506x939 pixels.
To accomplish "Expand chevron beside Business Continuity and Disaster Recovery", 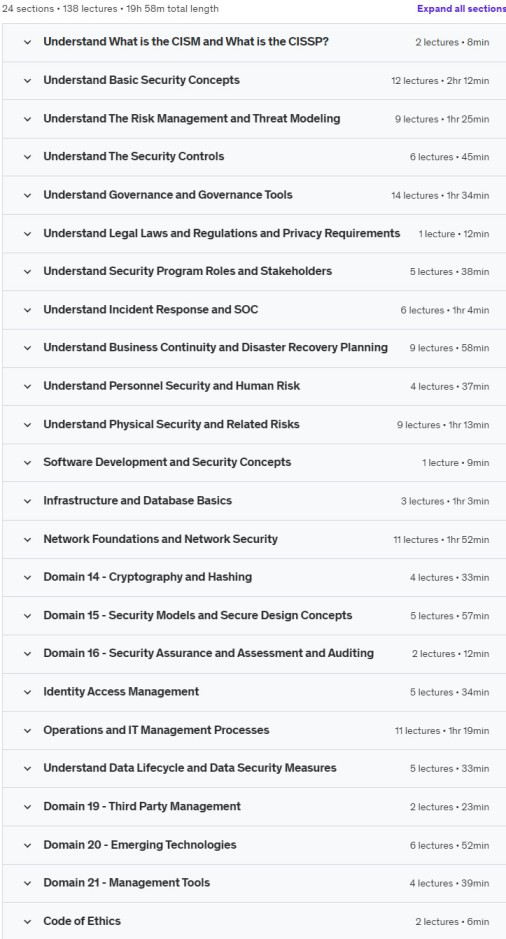I will [x=28, y=348].
